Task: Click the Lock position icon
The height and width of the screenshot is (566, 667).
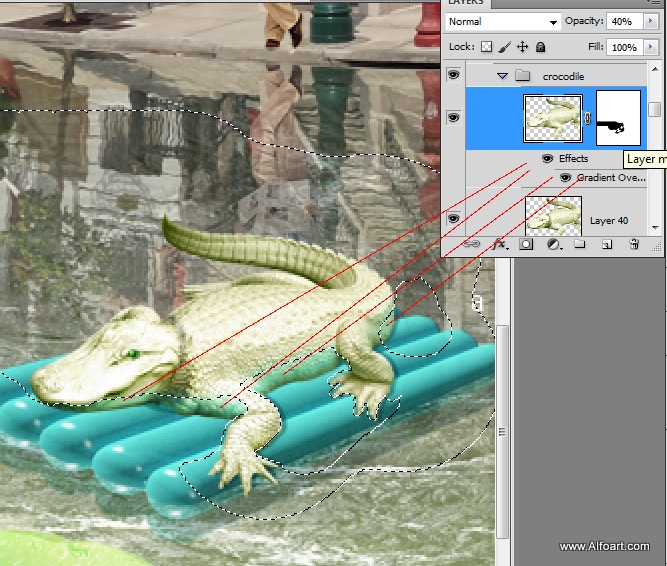Action: tap(523, 47)
